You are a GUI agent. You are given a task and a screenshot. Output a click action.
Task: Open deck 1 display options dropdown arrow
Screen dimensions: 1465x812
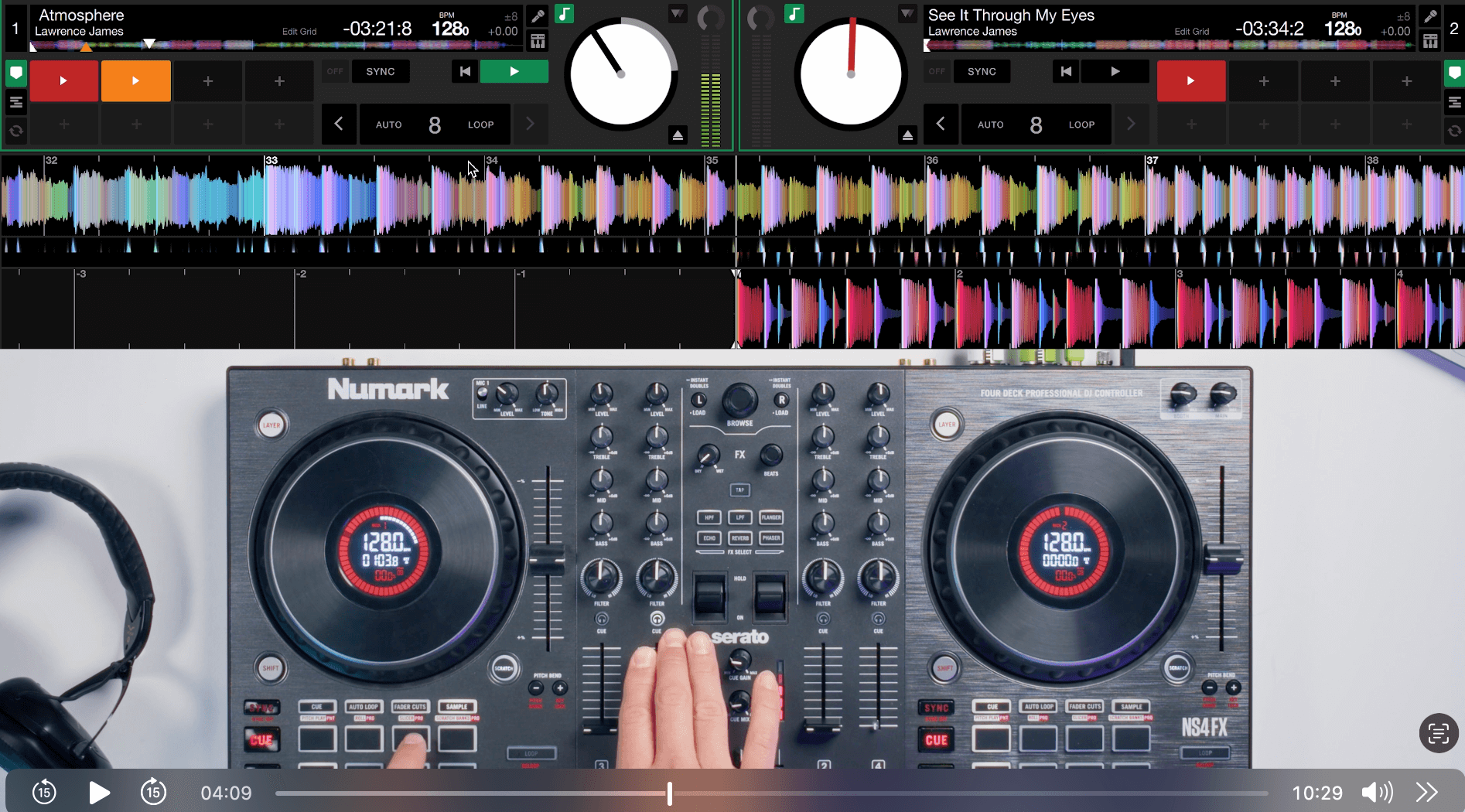677,13
